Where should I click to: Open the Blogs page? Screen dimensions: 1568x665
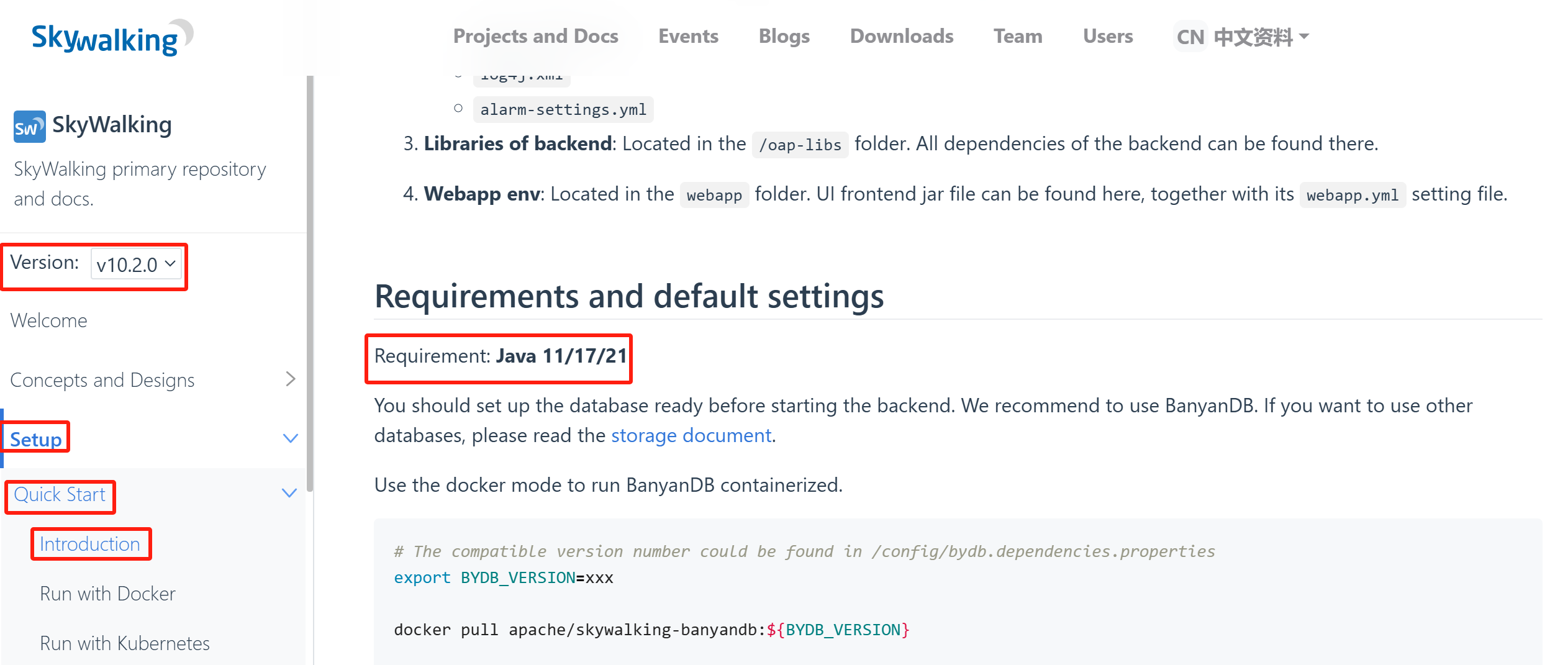click(784, 36)
